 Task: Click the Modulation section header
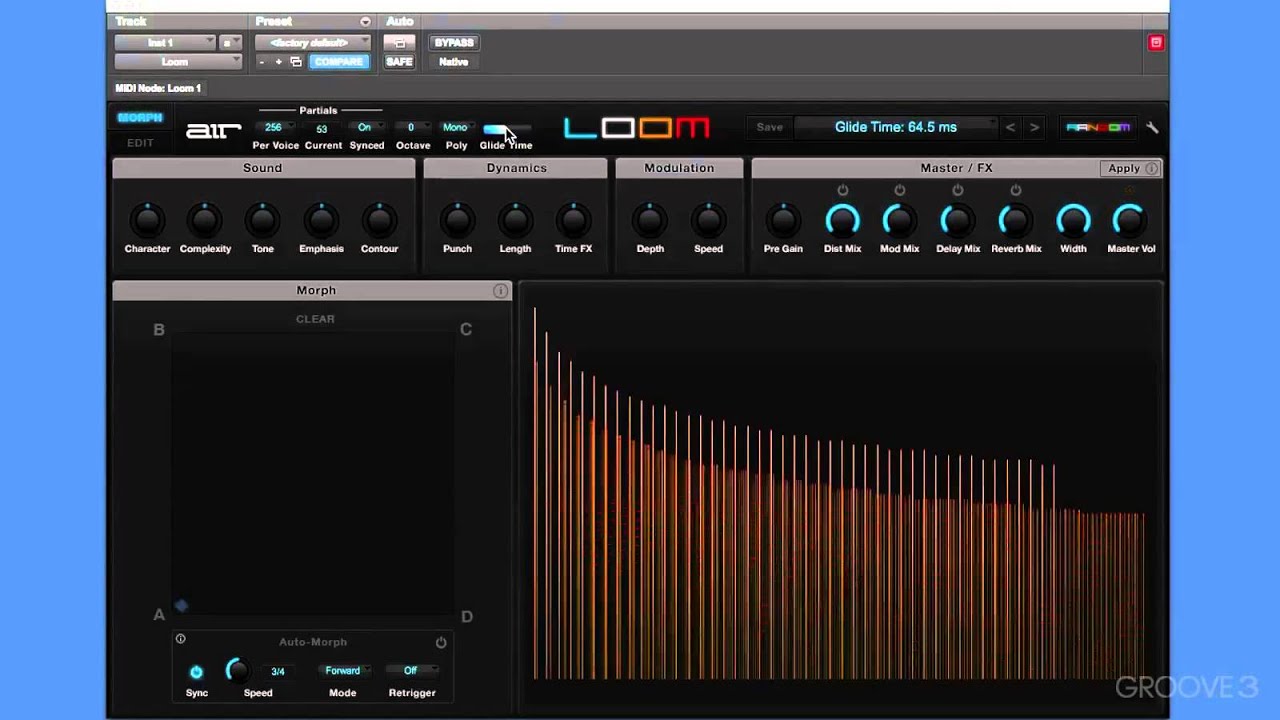[679, 168]
